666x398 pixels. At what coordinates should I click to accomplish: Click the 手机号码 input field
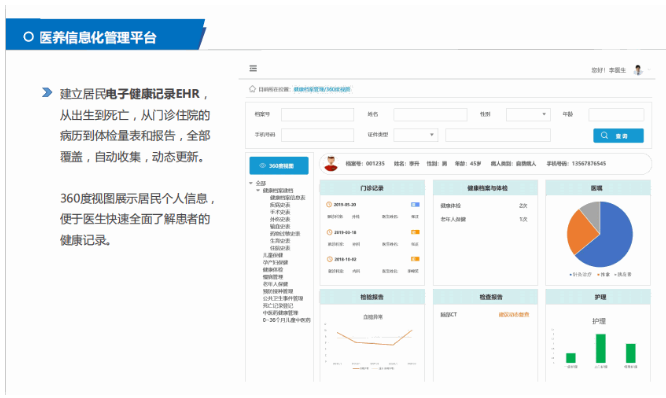pos(317,135)
